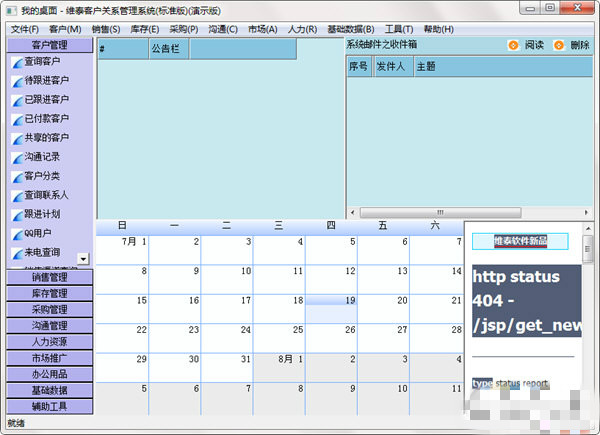Screen dimensions: 600x435
Task: Click the 阅读 button label
Action: pyautogui.click(x=534, y=45)
